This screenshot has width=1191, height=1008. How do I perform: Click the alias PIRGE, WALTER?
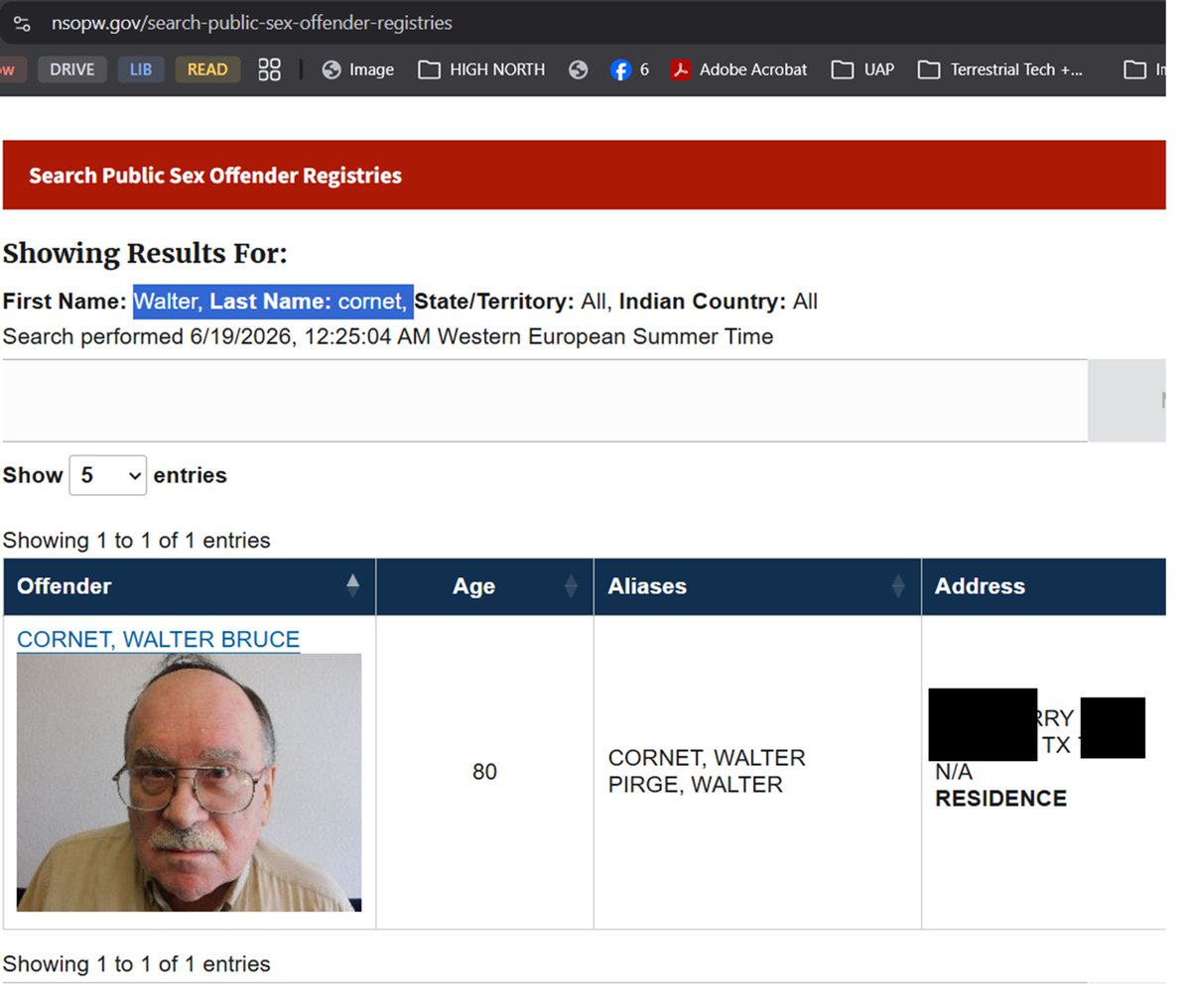695,785
